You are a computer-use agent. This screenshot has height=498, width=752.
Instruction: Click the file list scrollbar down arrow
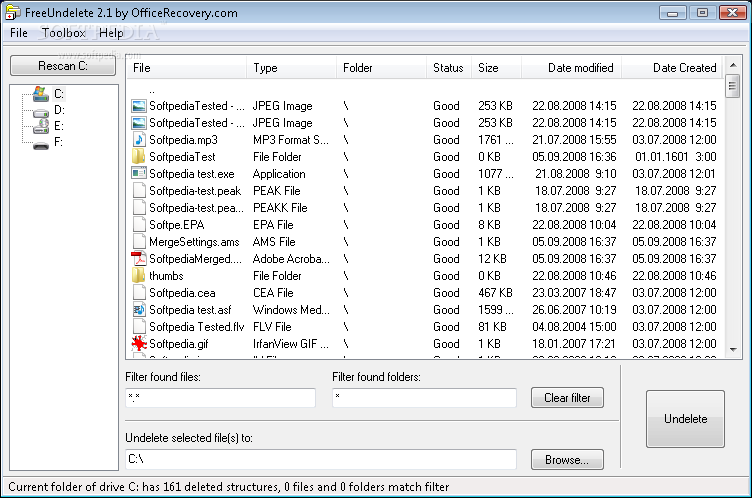pos(733,350)
